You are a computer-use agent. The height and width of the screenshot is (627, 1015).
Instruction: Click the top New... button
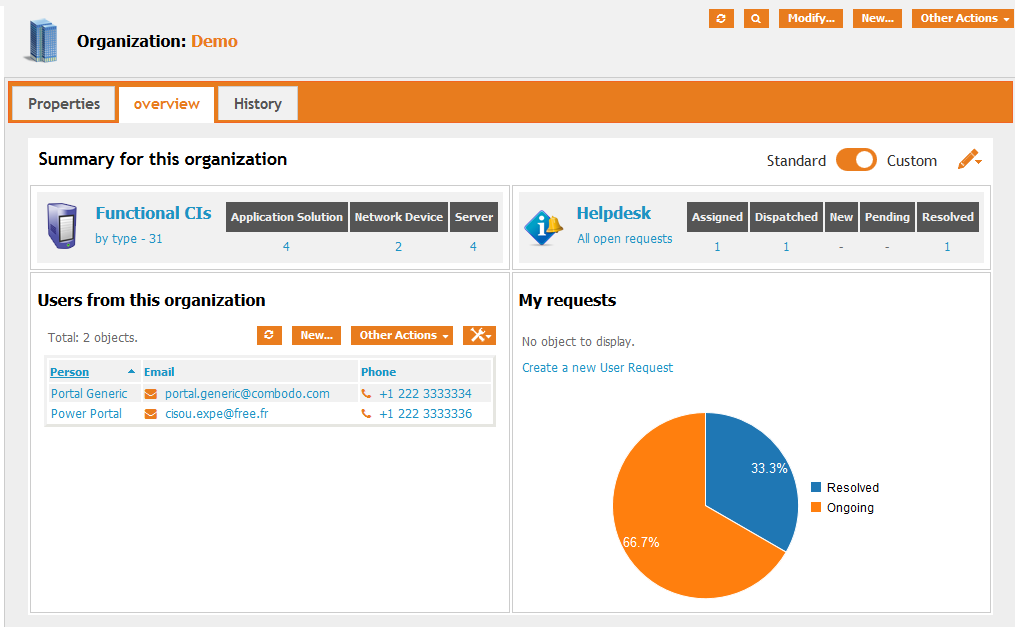(877, 18)
